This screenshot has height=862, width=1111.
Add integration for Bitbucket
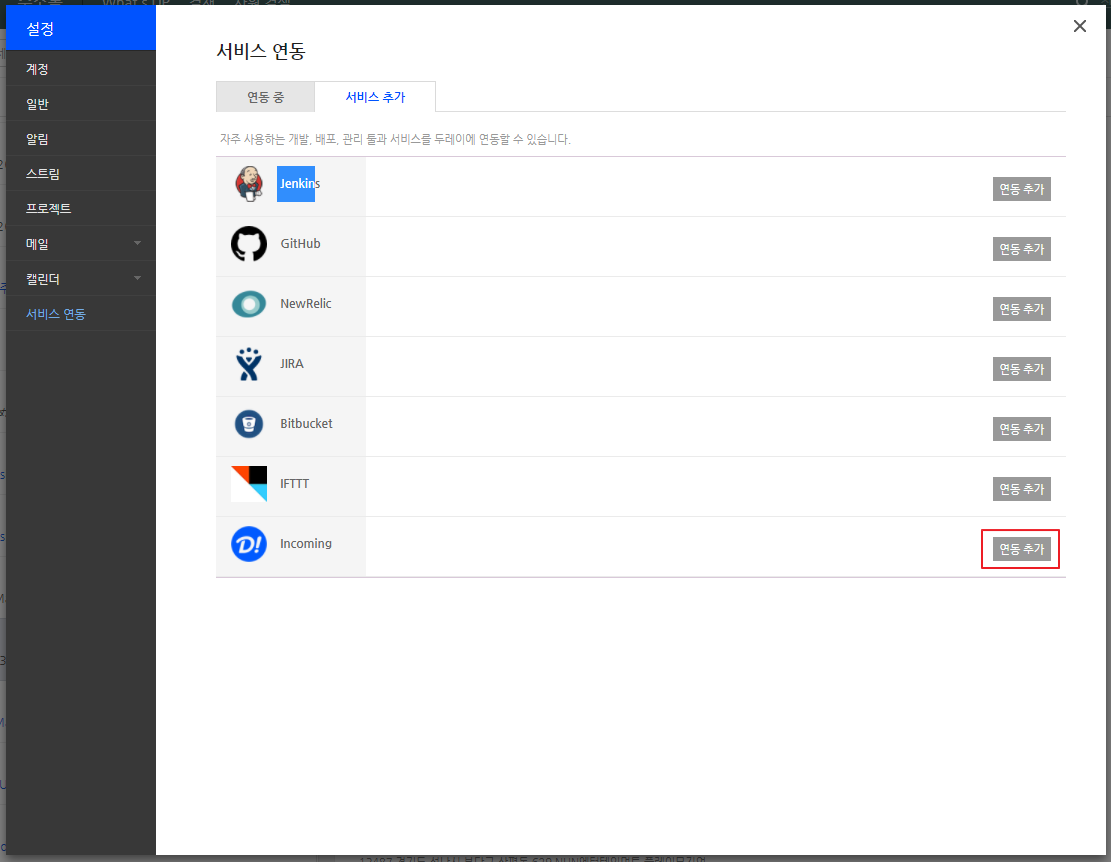1021,429
